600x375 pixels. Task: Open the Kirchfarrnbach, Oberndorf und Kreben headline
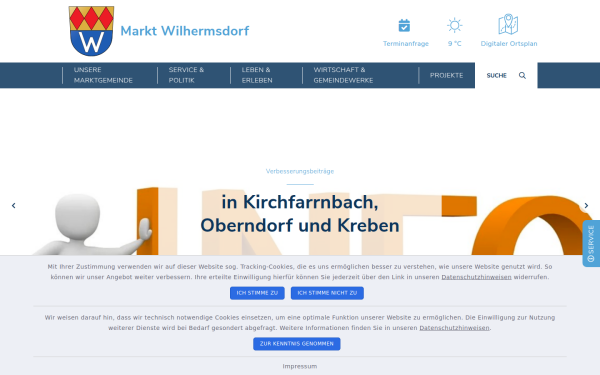pos(300,214)
